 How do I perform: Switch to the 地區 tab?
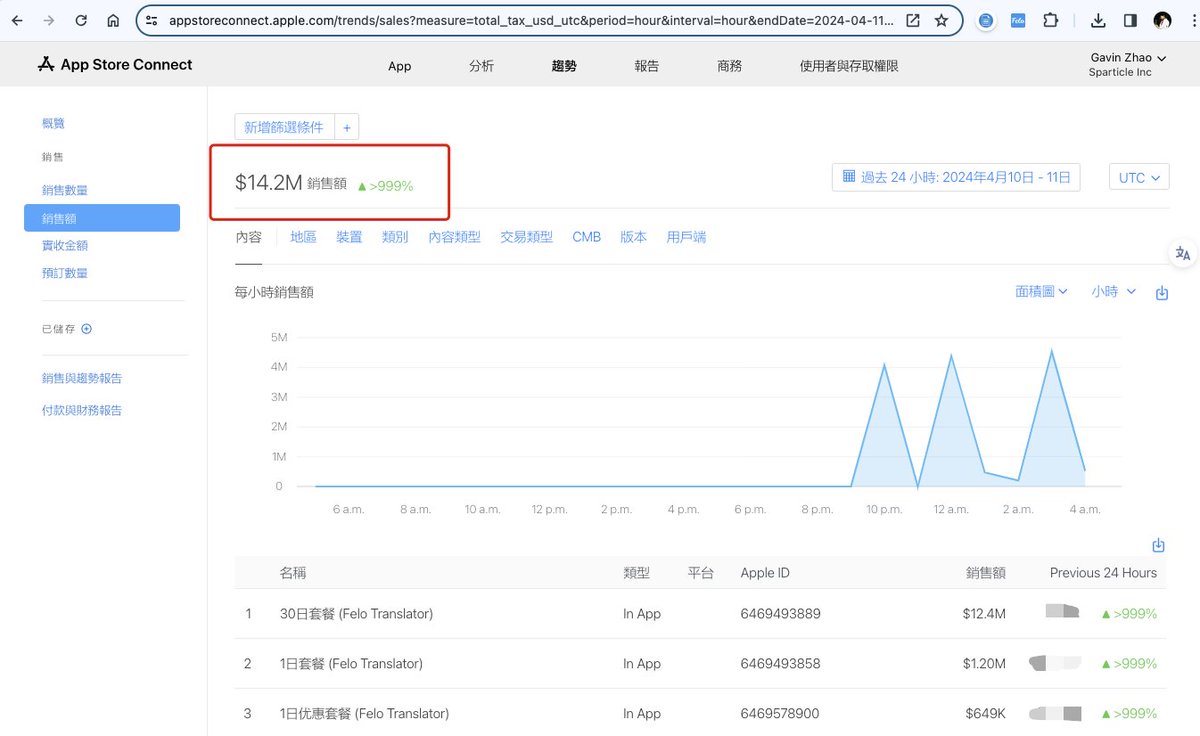(303, 237)
